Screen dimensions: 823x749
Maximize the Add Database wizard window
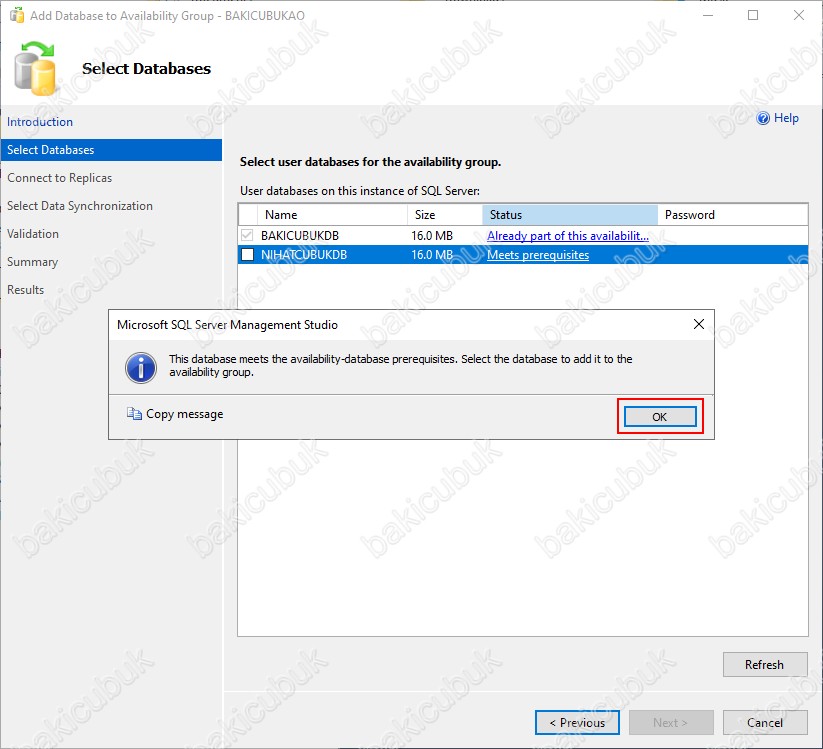[753, 15]
